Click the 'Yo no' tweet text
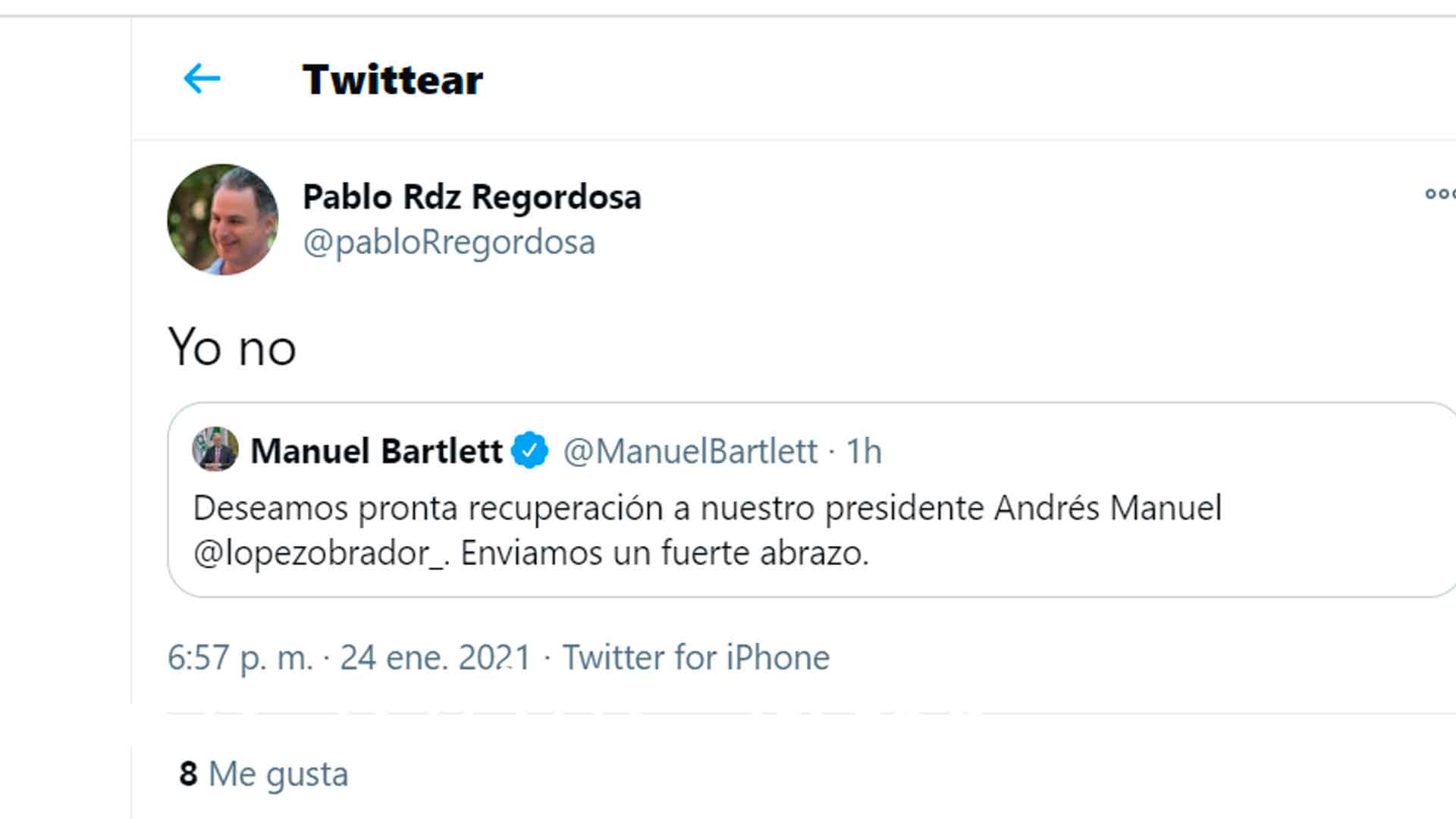 pos(232,347)
